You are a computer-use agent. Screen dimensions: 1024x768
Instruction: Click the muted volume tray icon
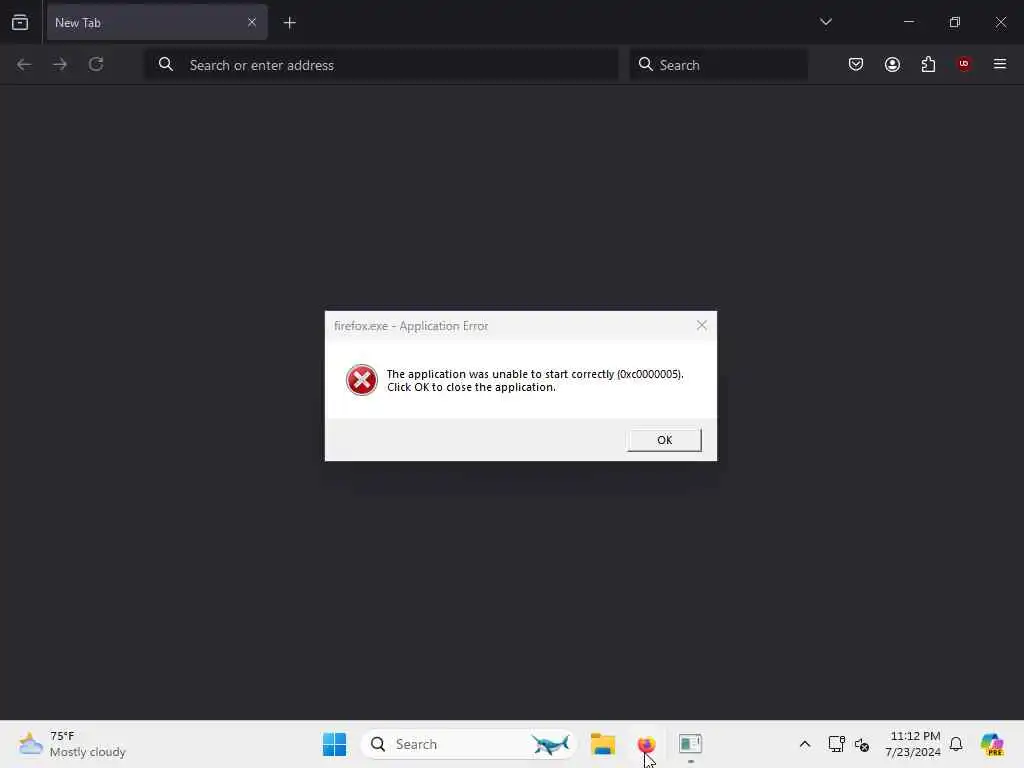862,744
